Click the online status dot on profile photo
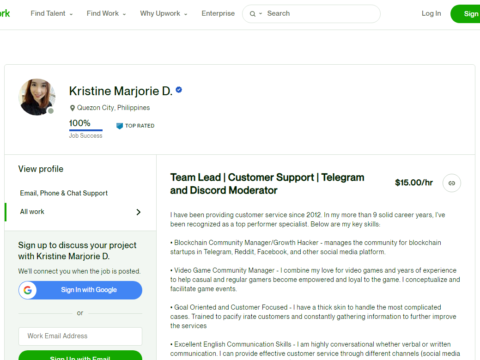 (51, 111)
